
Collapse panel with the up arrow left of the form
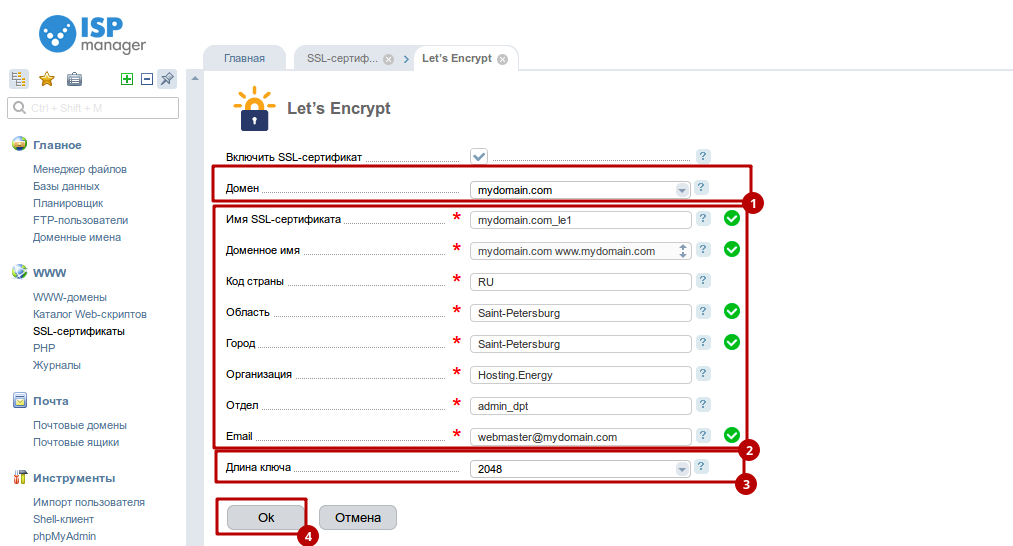click(x=195, y=79)
